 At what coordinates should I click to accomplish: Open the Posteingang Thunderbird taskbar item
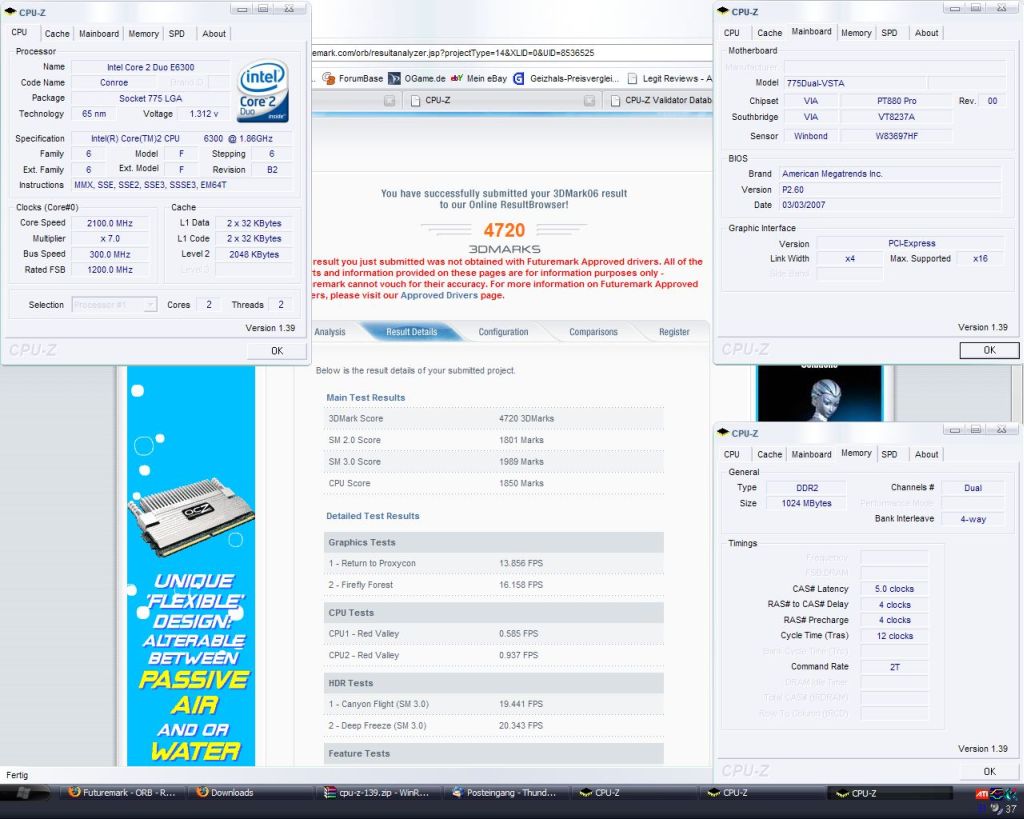(507, 793)
